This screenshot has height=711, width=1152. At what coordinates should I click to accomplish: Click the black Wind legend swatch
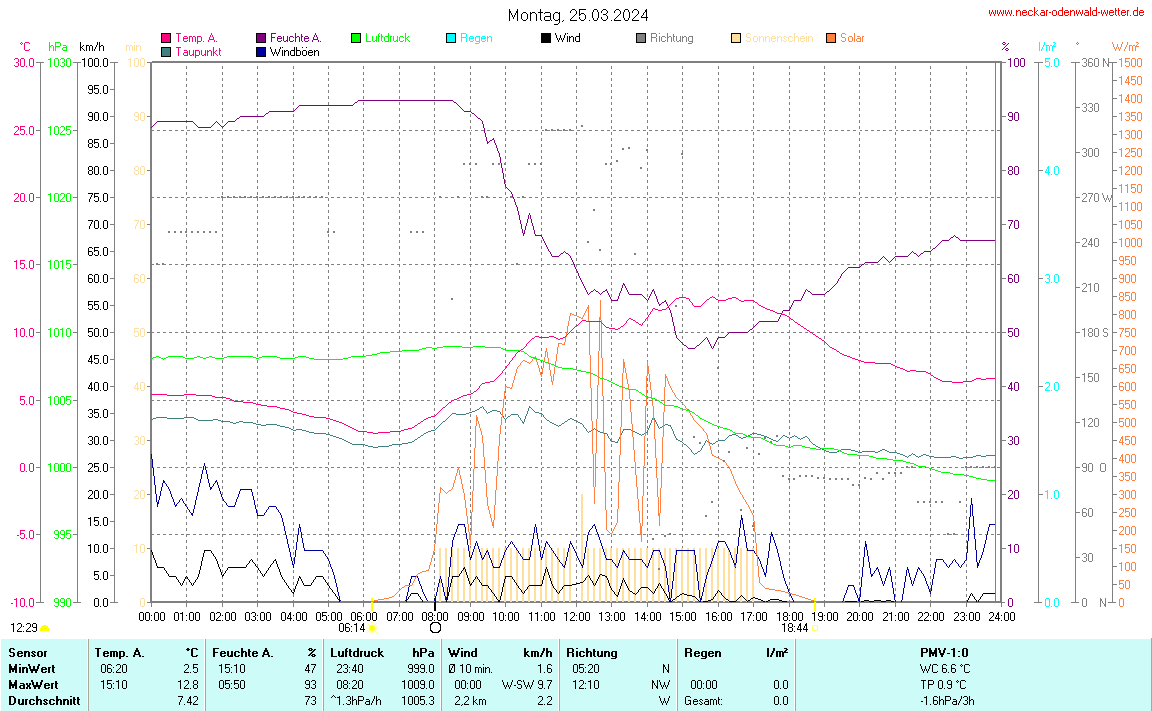click(x=545, y=38)
